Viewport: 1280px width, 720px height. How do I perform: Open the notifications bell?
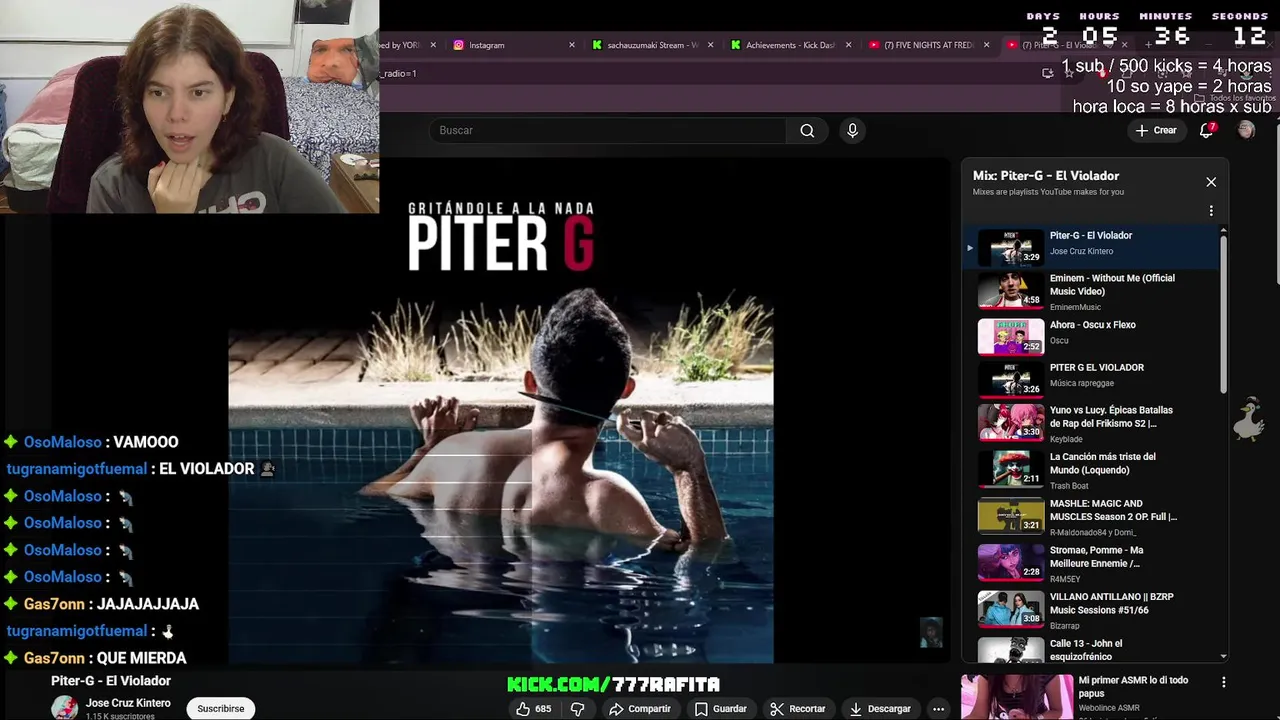[1207, 130]
